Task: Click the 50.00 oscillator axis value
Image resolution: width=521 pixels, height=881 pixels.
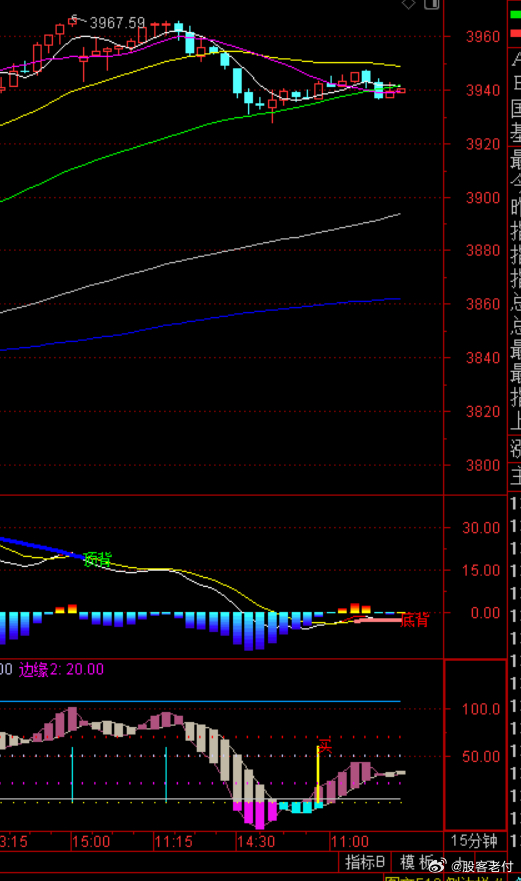Action: pyautogui.click(x=481, y=757)
